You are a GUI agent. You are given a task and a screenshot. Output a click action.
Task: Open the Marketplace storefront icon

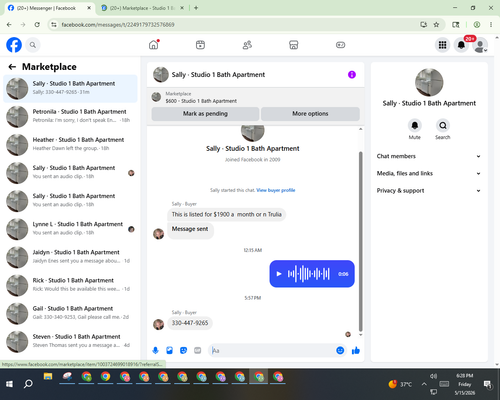tap(294, 45)
